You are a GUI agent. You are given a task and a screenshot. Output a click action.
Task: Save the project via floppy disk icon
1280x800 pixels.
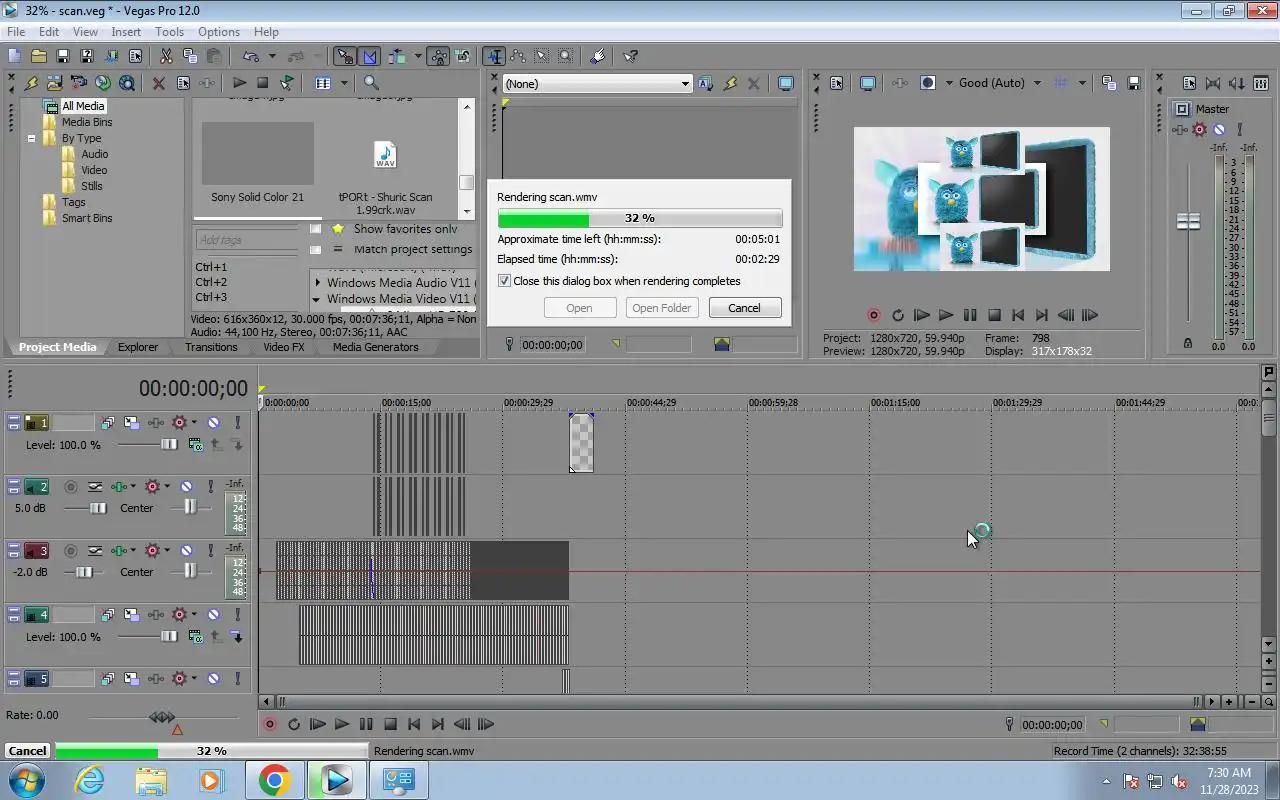pyautogui.click(x=62, y=57)
